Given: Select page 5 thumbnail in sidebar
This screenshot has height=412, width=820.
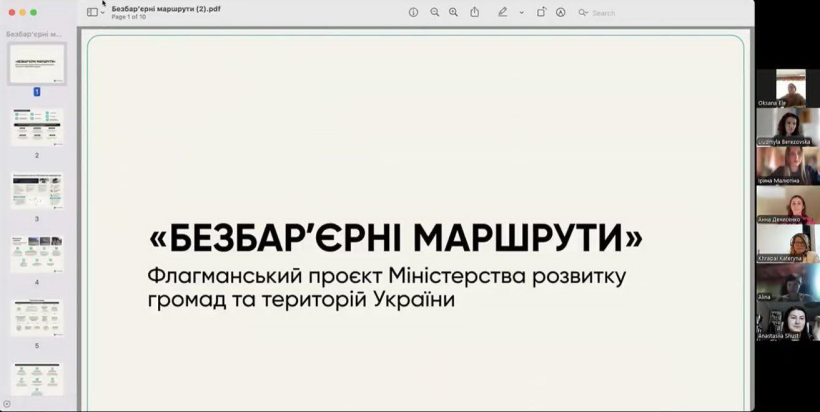Looking at the screenshot, I should pos(37,318).
